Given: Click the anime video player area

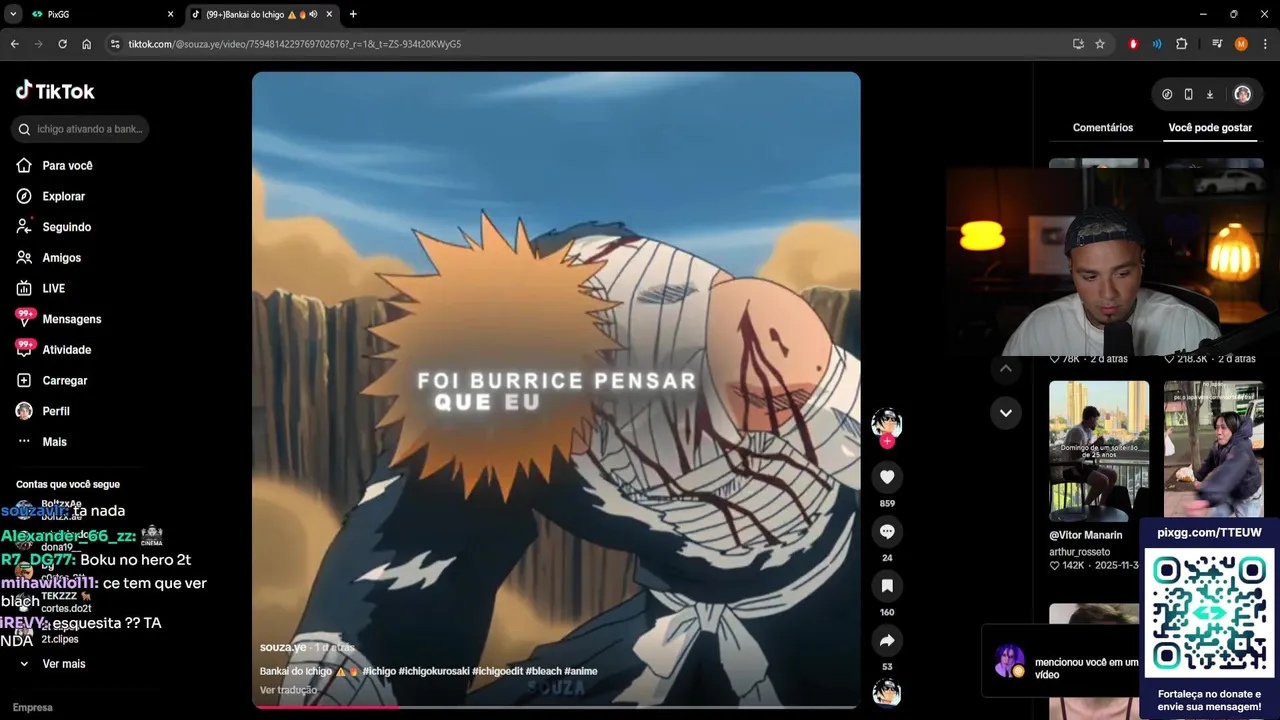Looking at the screenshot, I should tap(556, 389).
